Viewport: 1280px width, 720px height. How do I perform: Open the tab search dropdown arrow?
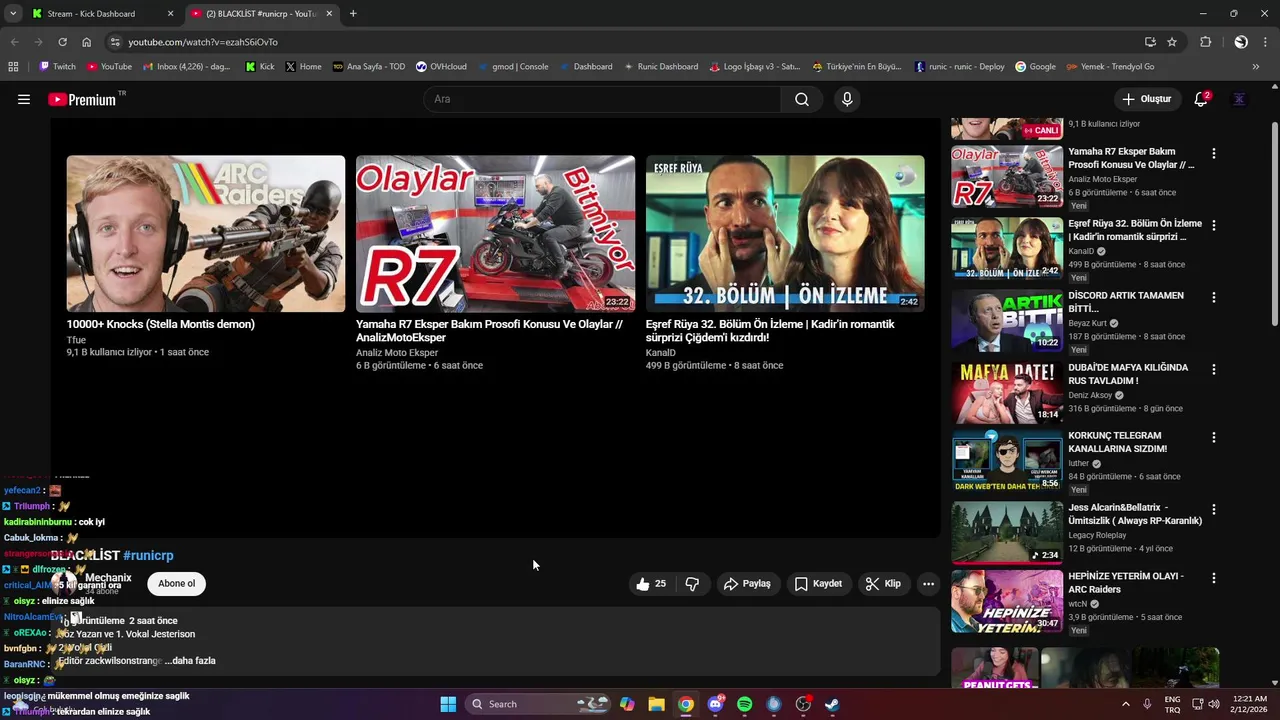[x=13, y=14]
